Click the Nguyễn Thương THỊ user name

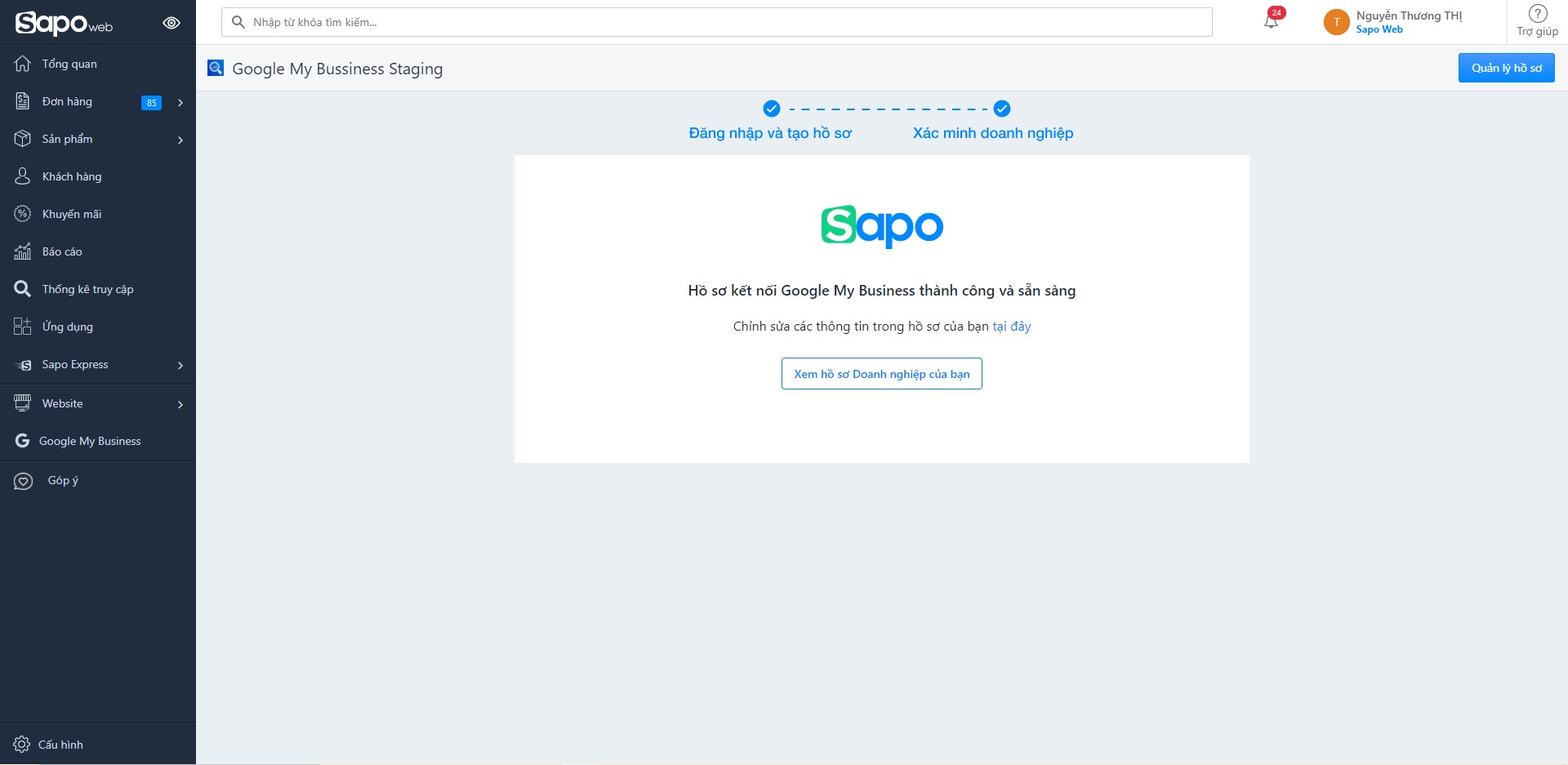[1409, 16]
